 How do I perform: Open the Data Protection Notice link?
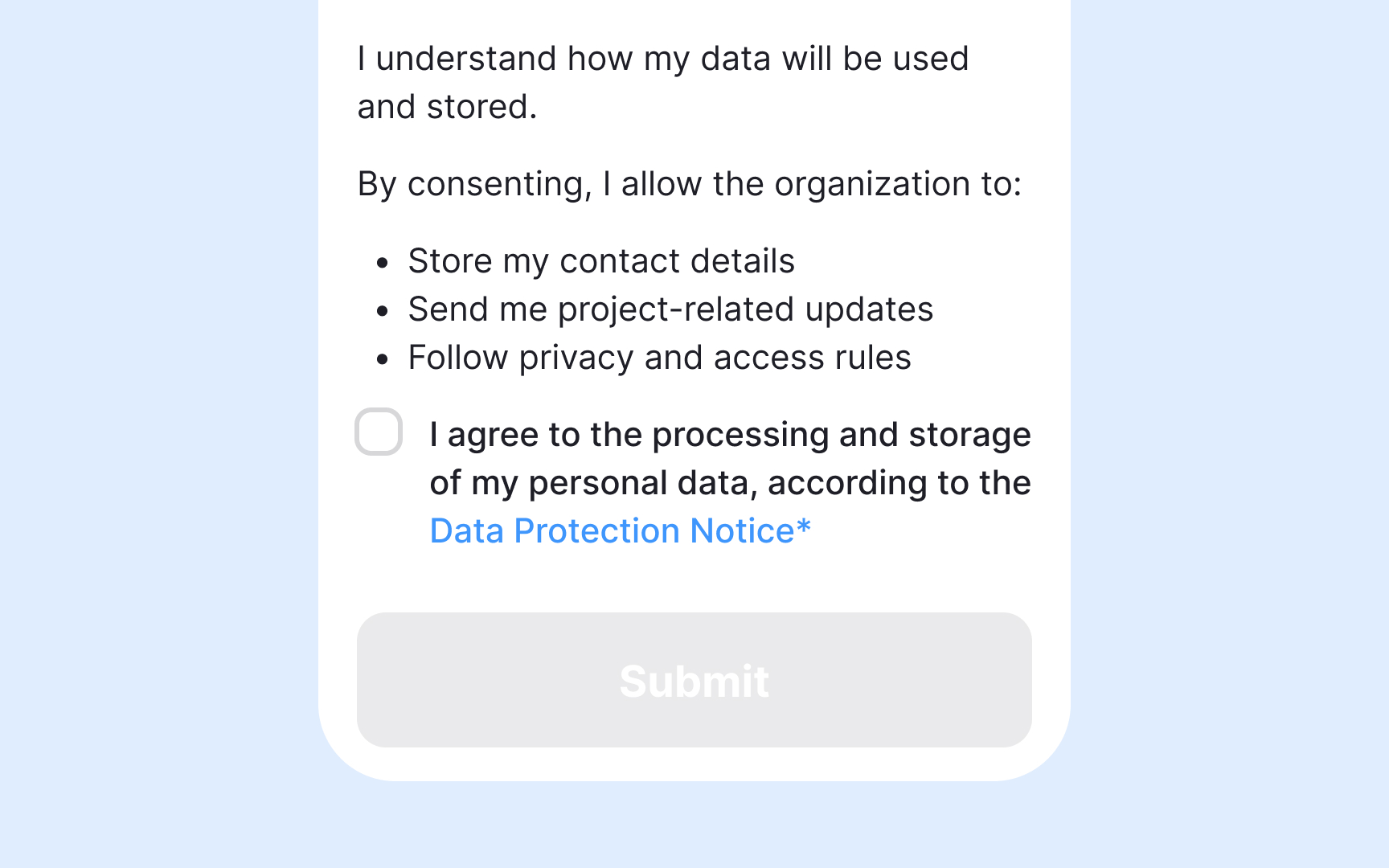[612, 531]
